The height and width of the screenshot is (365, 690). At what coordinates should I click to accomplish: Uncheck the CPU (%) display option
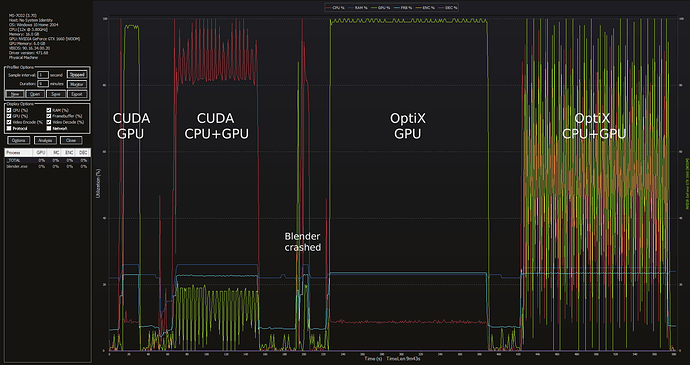coord(9,110)
